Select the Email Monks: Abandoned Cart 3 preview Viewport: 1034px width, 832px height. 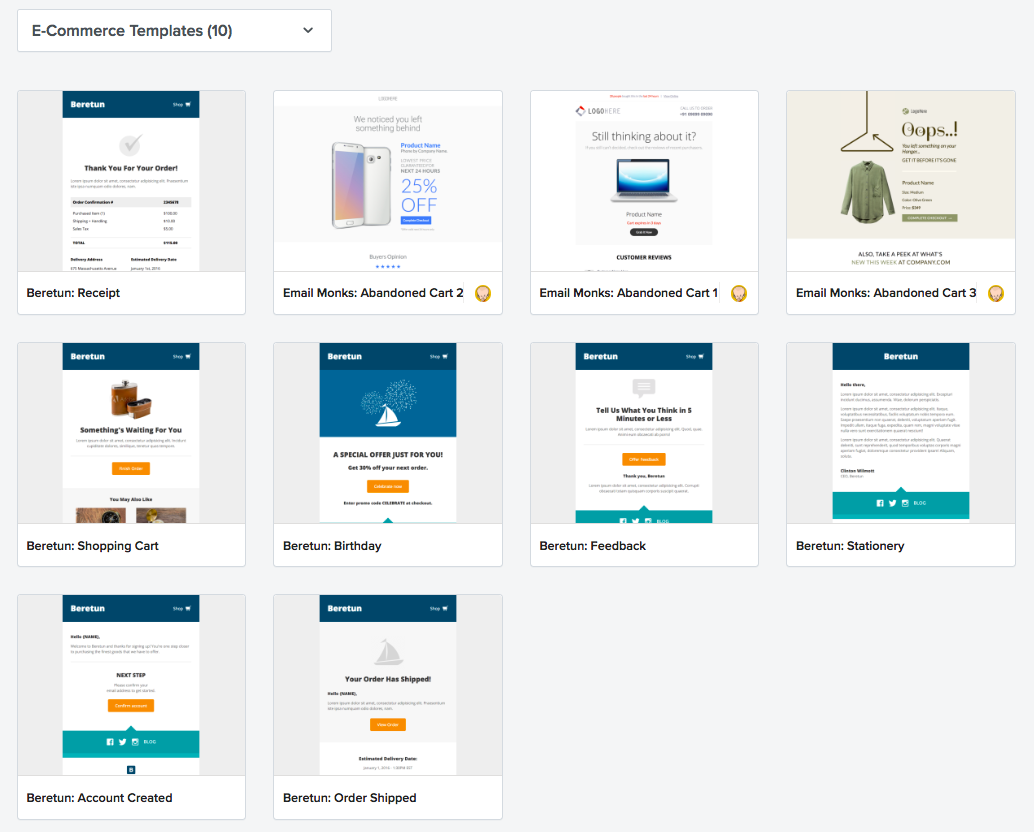coord(900,180)
